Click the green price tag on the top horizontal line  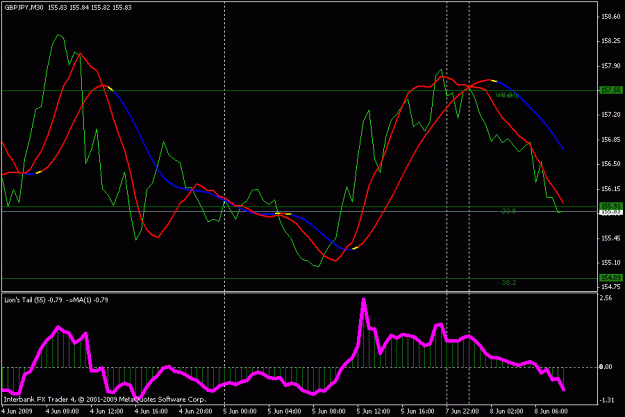click(x=611, y=90)
